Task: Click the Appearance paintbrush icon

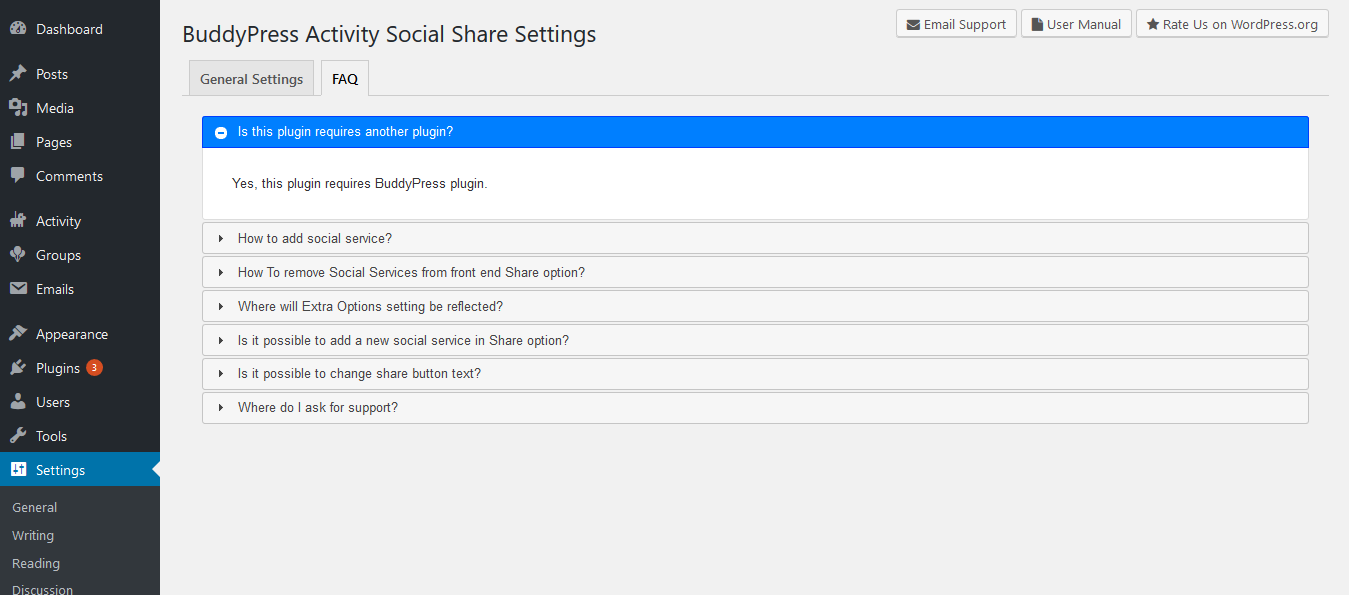Action: pos(18,334)
